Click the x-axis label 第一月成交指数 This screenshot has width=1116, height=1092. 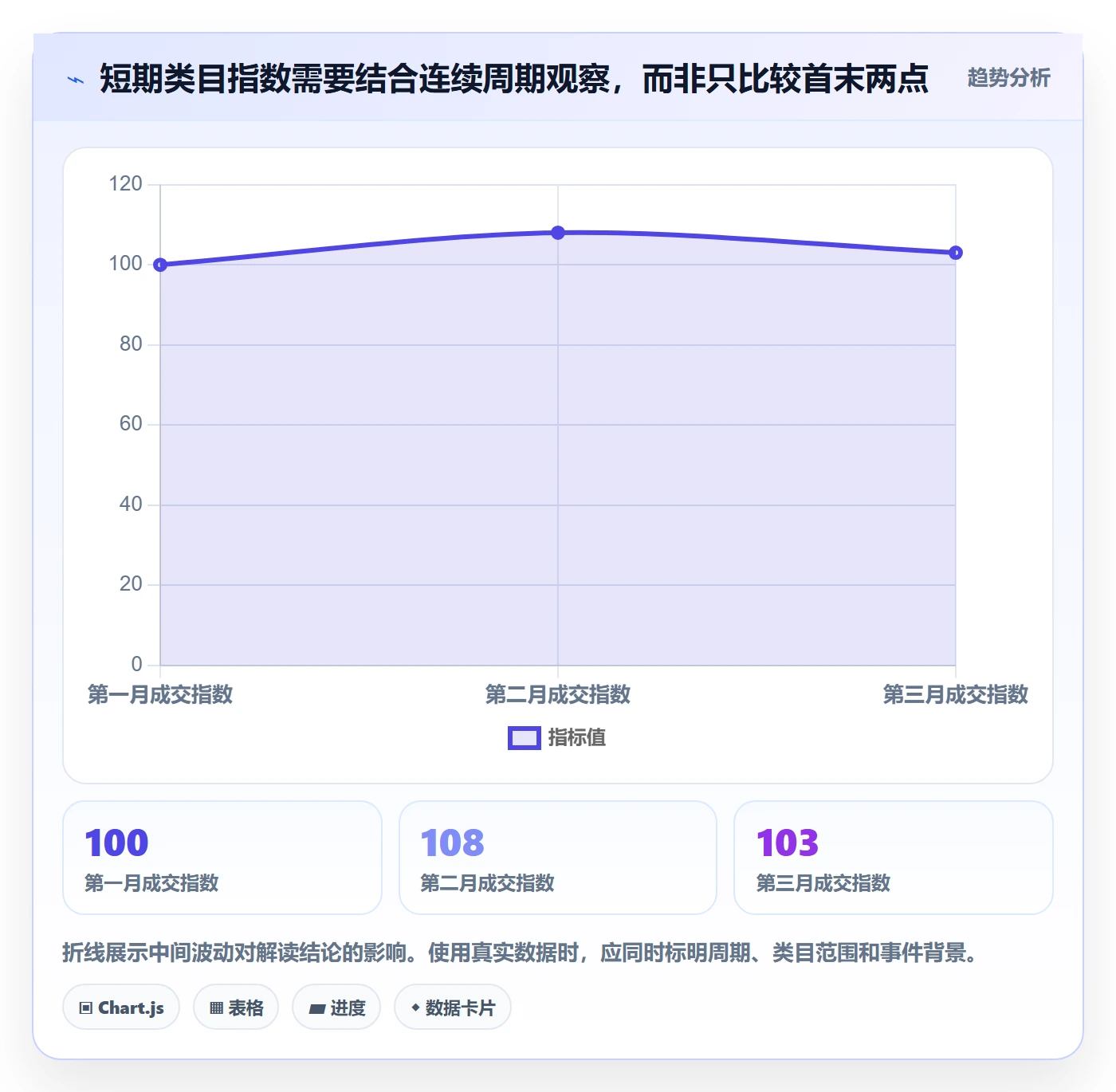pos(160,694)
